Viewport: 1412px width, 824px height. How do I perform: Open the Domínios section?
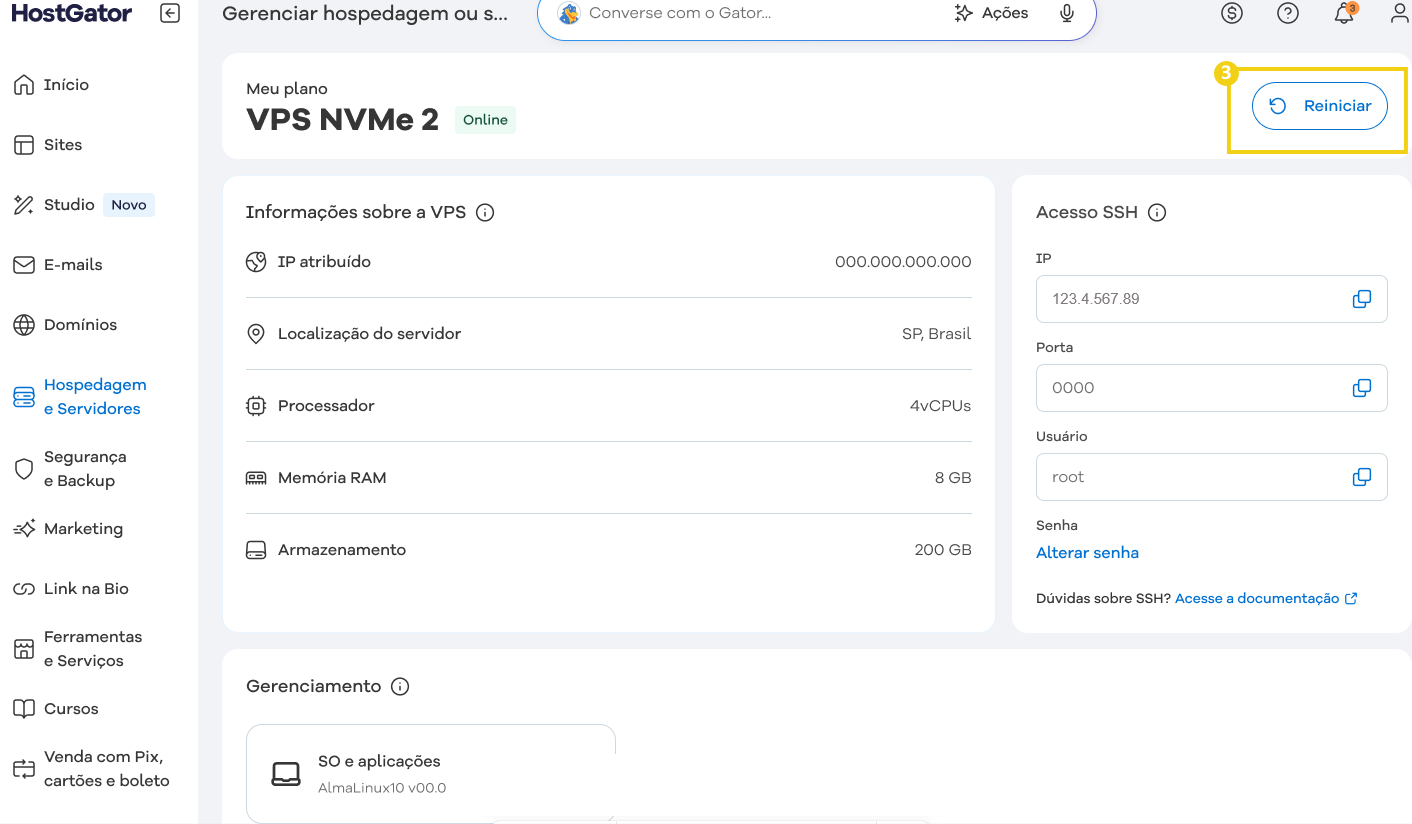80,324
